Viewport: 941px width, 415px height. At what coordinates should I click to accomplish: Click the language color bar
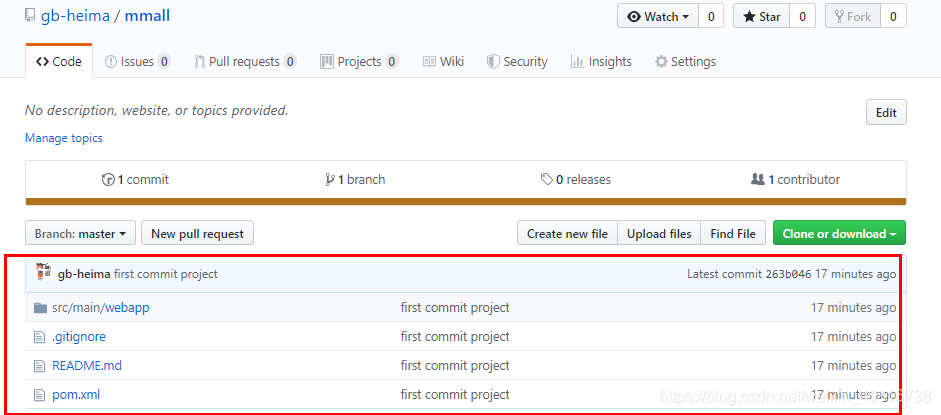[466, 202]
